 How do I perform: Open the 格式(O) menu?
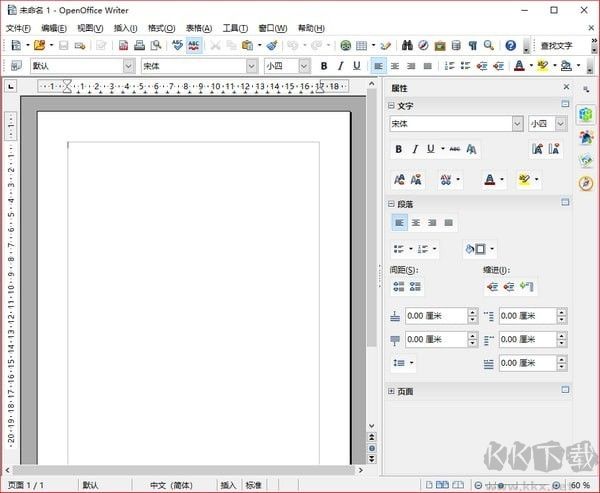(160, 28)
